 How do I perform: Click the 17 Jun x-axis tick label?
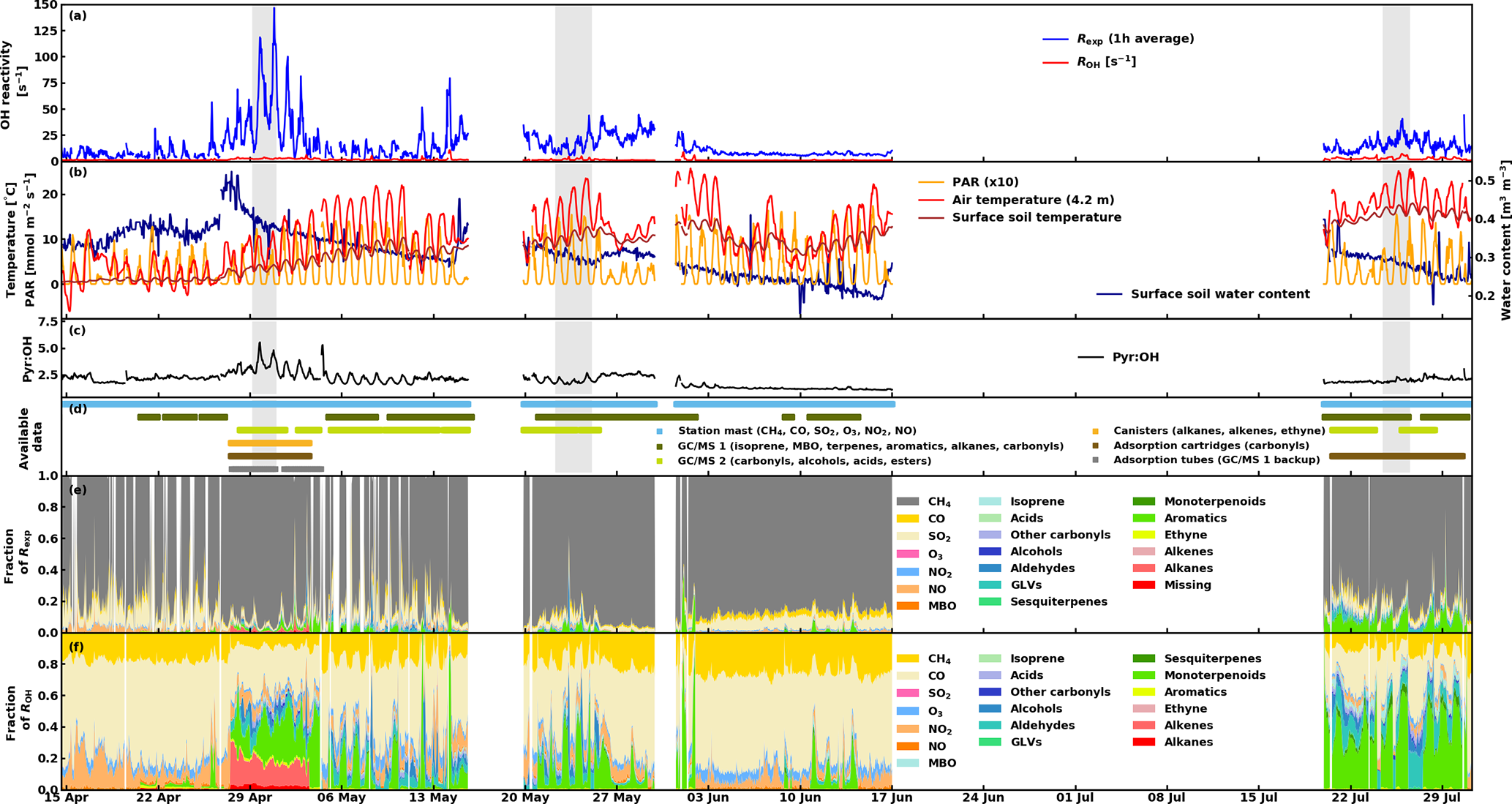[892, 797]
